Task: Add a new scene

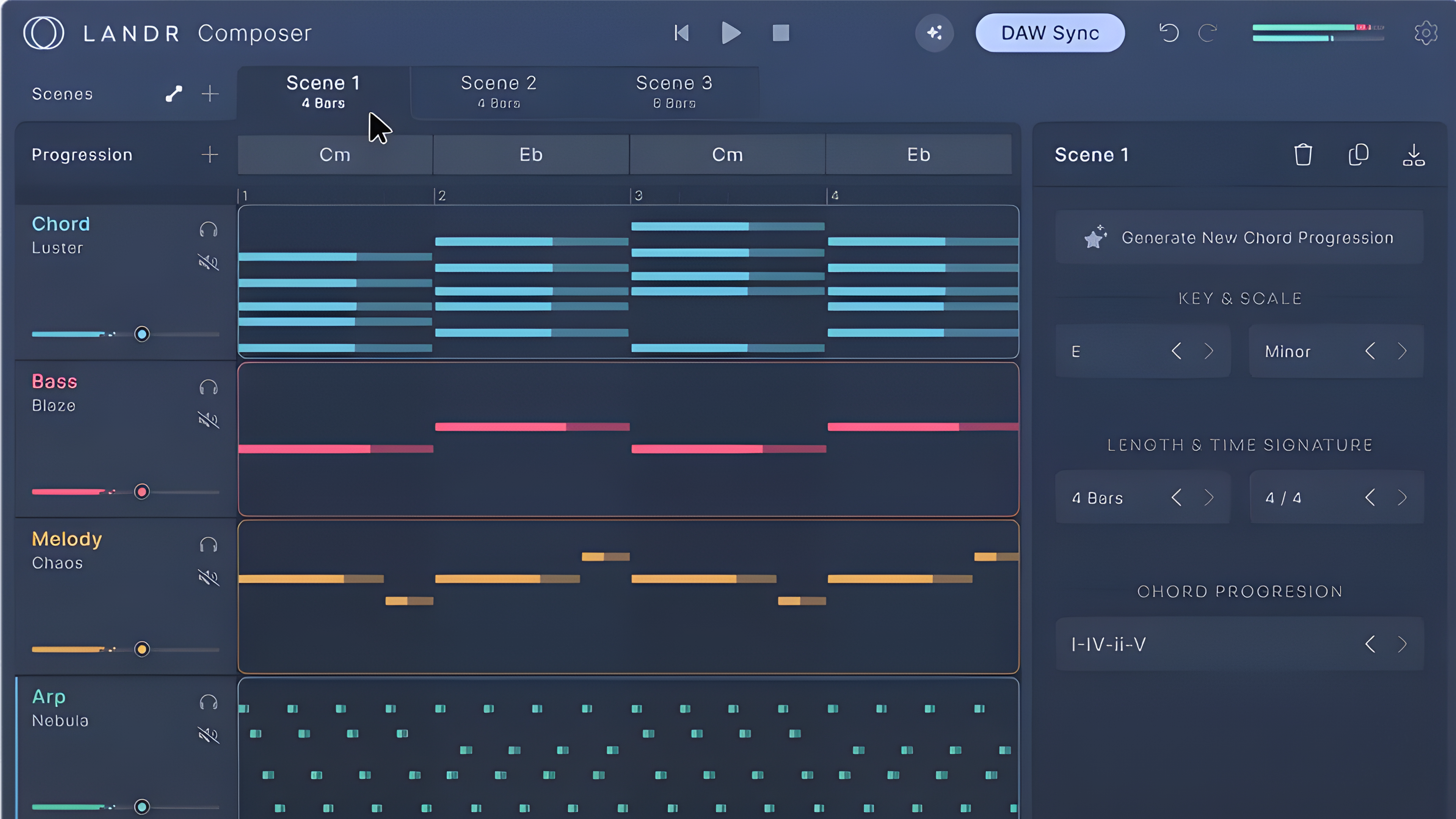Action: (210, 94)
